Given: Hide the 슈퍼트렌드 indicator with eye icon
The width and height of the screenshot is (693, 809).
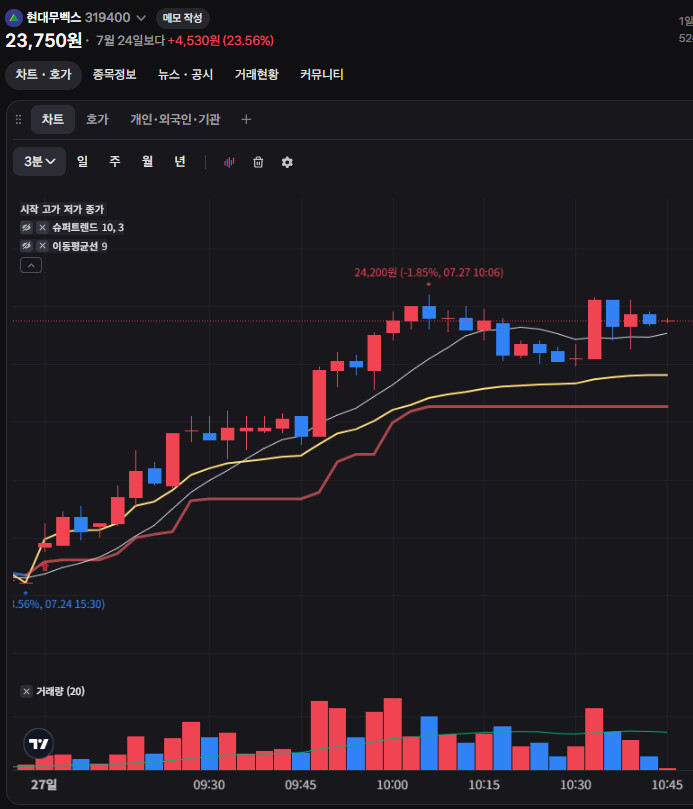Looking at the screenshot, I should coord(26,228).
